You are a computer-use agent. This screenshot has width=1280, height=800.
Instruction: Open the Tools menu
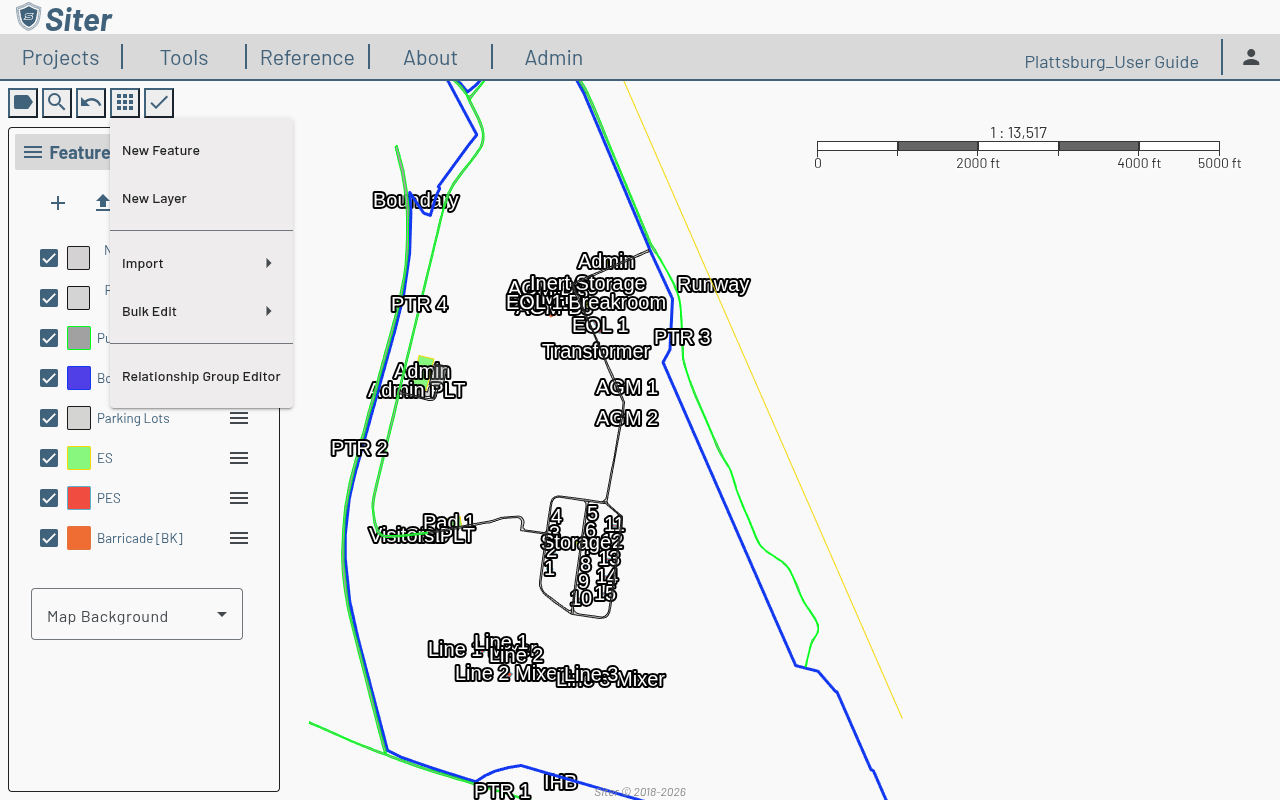point(184,57)
